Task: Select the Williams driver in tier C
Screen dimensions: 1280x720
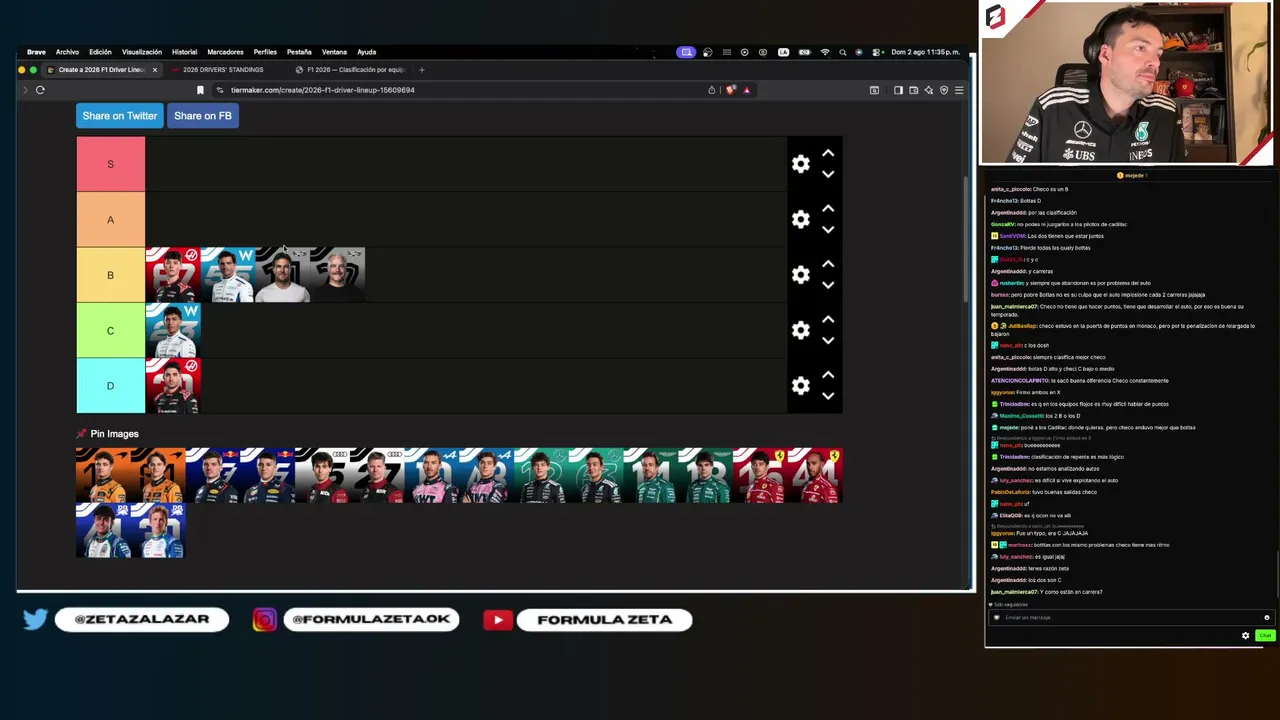Action: (173, 330)
